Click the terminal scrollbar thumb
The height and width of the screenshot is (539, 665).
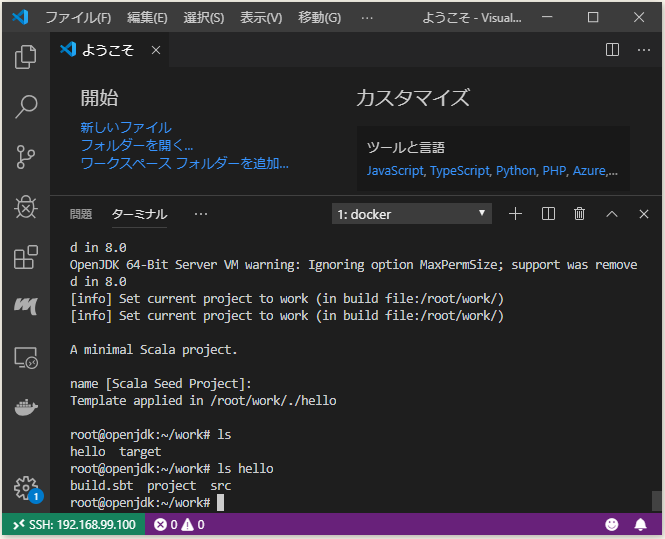tap(657, 500)
